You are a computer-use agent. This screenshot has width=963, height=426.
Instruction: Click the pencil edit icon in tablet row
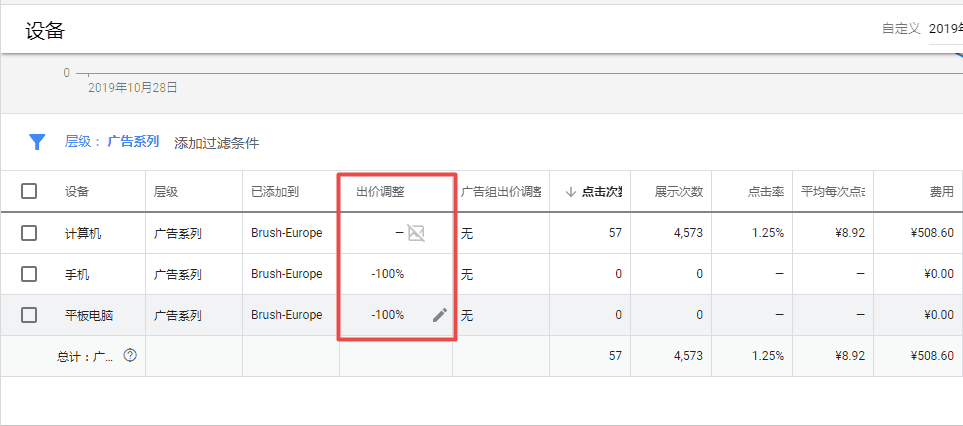click(x=440, y=315)
